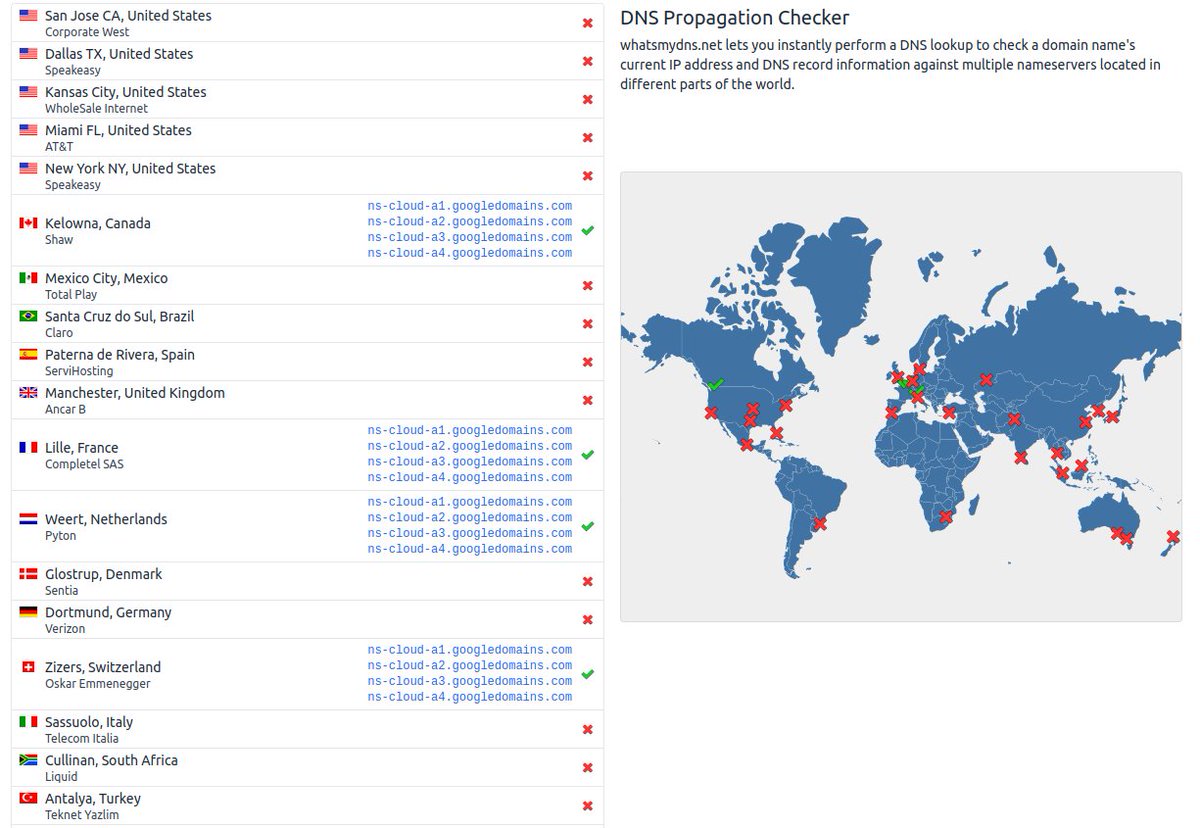Click the green checkmark for Kelowna, Canada

pos(587,230)
